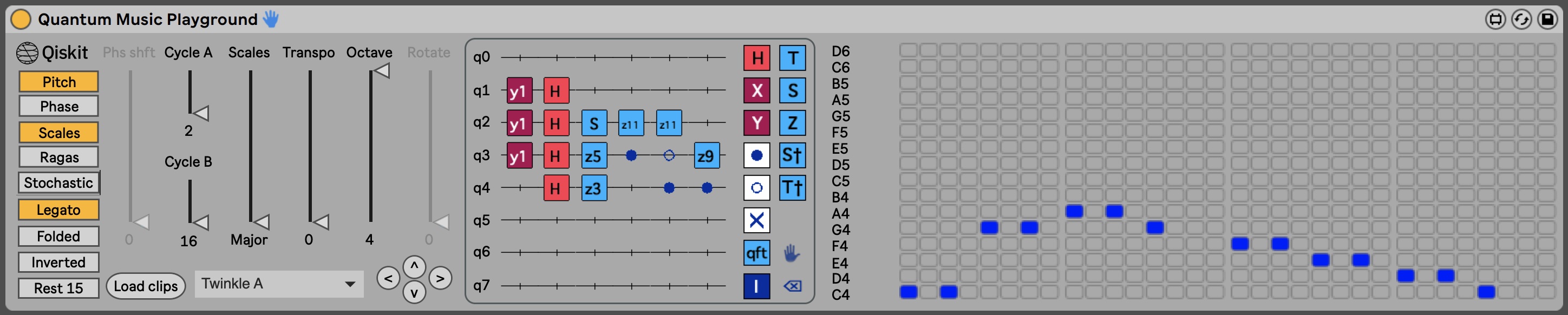Toggle the Phase mode button

[x=59, y=107]
